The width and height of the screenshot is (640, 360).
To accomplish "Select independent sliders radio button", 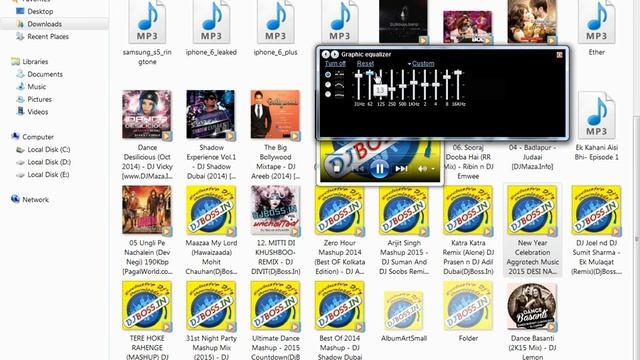I will point(328,75).
